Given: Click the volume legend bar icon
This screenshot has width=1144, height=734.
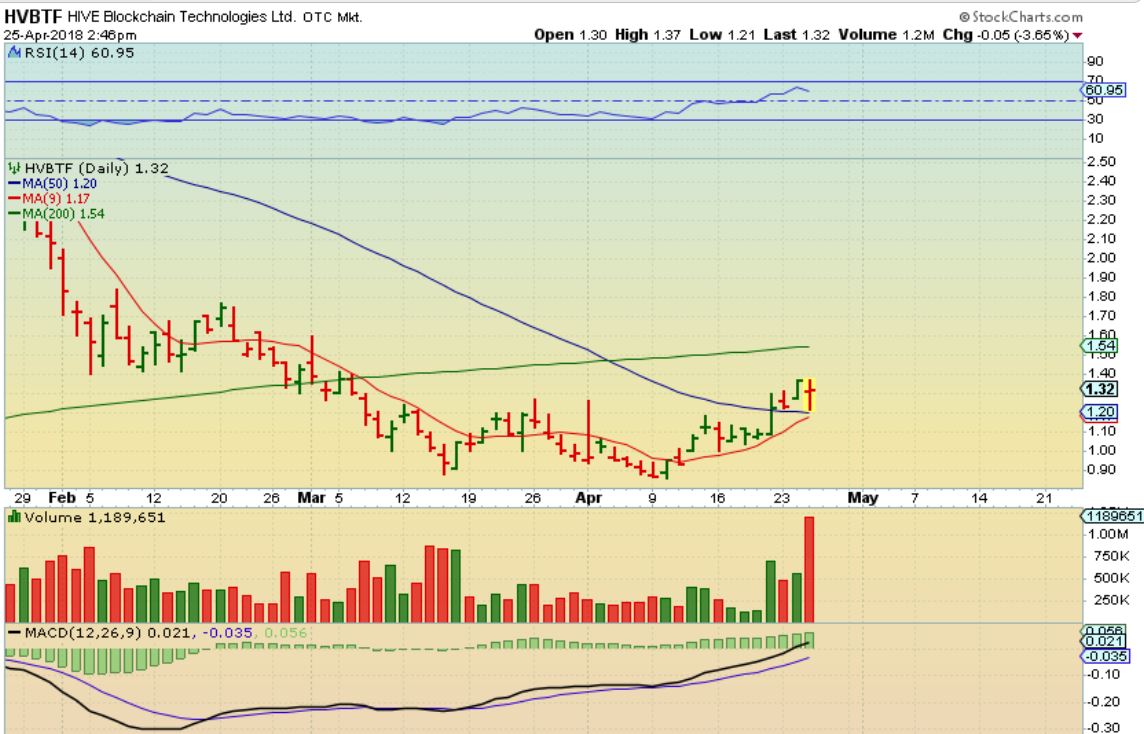Looking at the screenshot, I should click(14, 517).
